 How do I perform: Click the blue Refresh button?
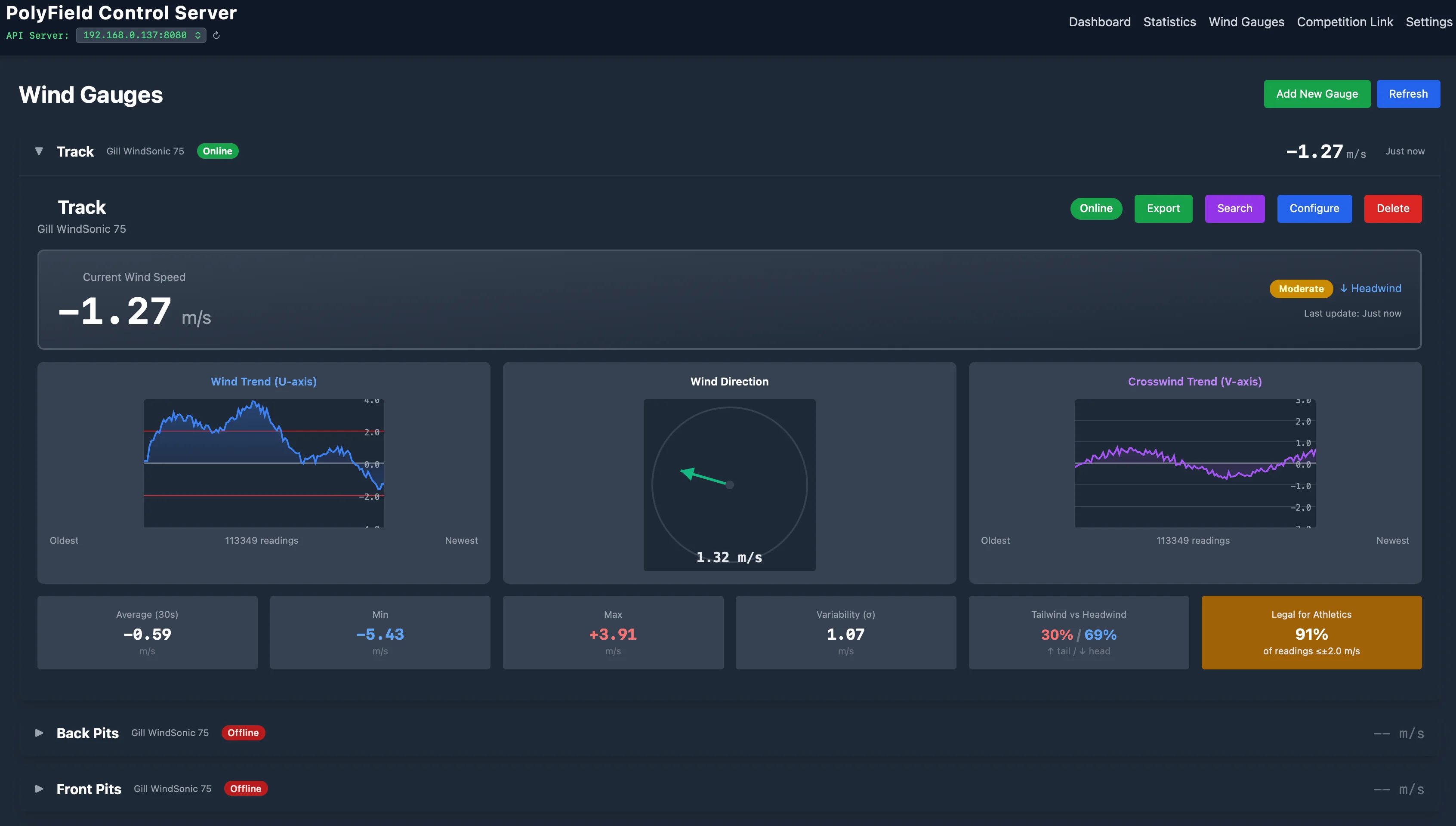[1408, 94]
